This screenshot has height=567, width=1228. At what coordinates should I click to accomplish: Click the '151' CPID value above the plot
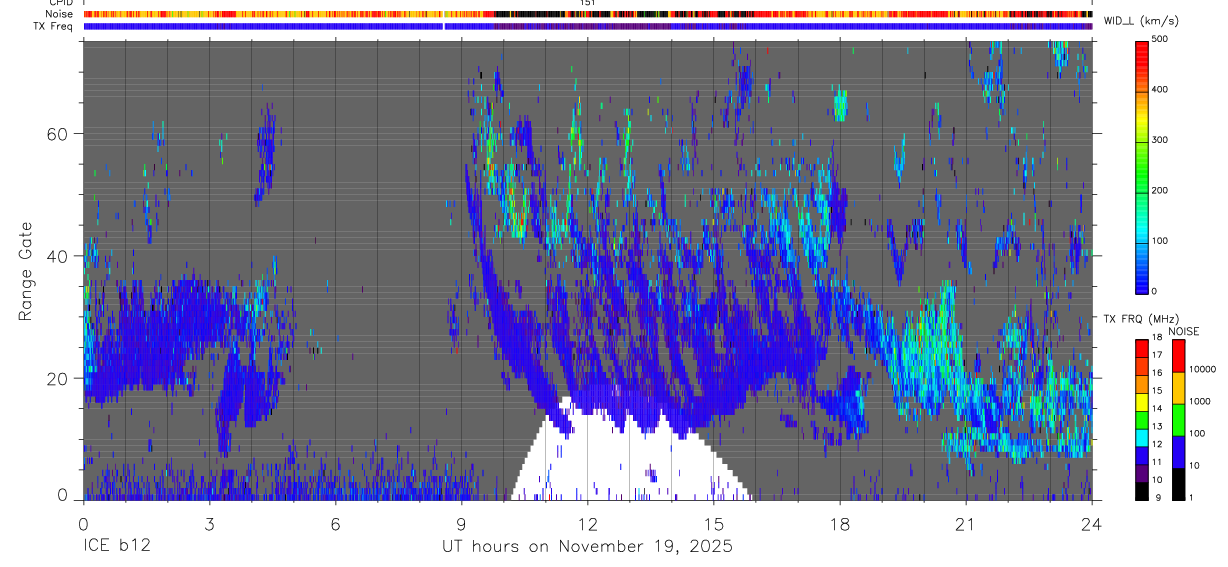coord(588,4)
